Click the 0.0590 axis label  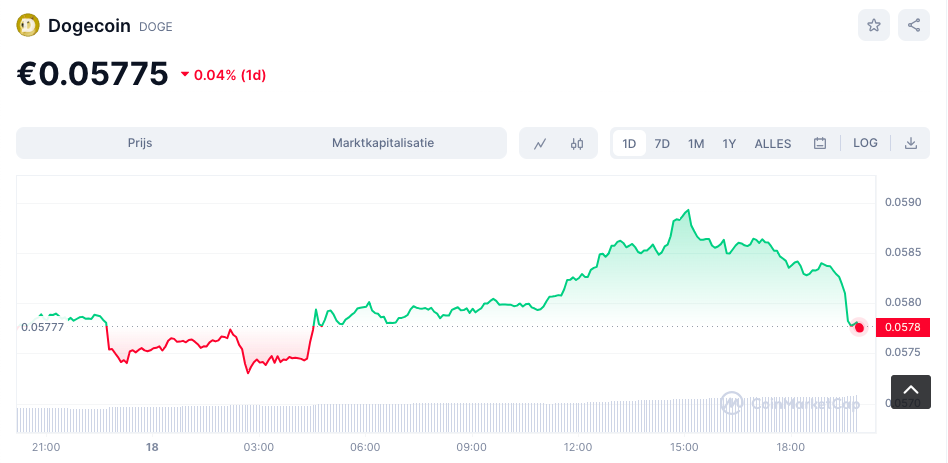[903, 202]
